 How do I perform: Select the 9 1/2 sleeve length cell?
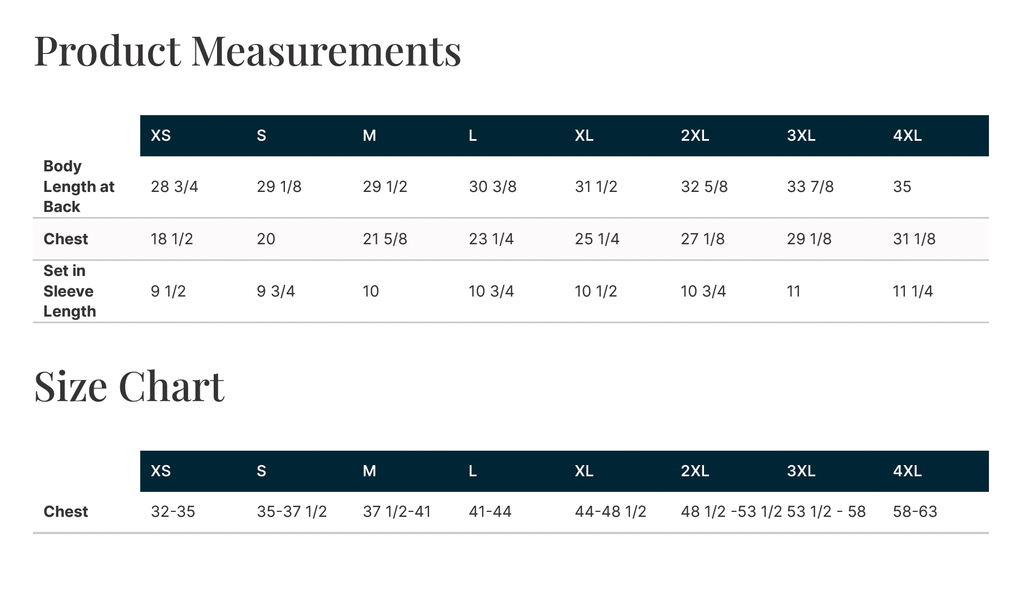(168, 291)
